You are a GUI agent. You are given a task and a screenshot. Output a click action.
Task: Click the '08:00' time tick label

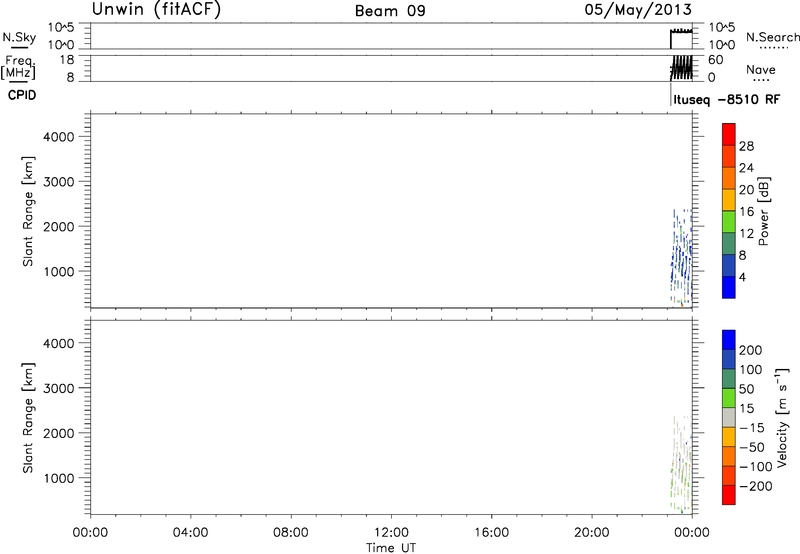pyautogui.click(x=291, y=533)
